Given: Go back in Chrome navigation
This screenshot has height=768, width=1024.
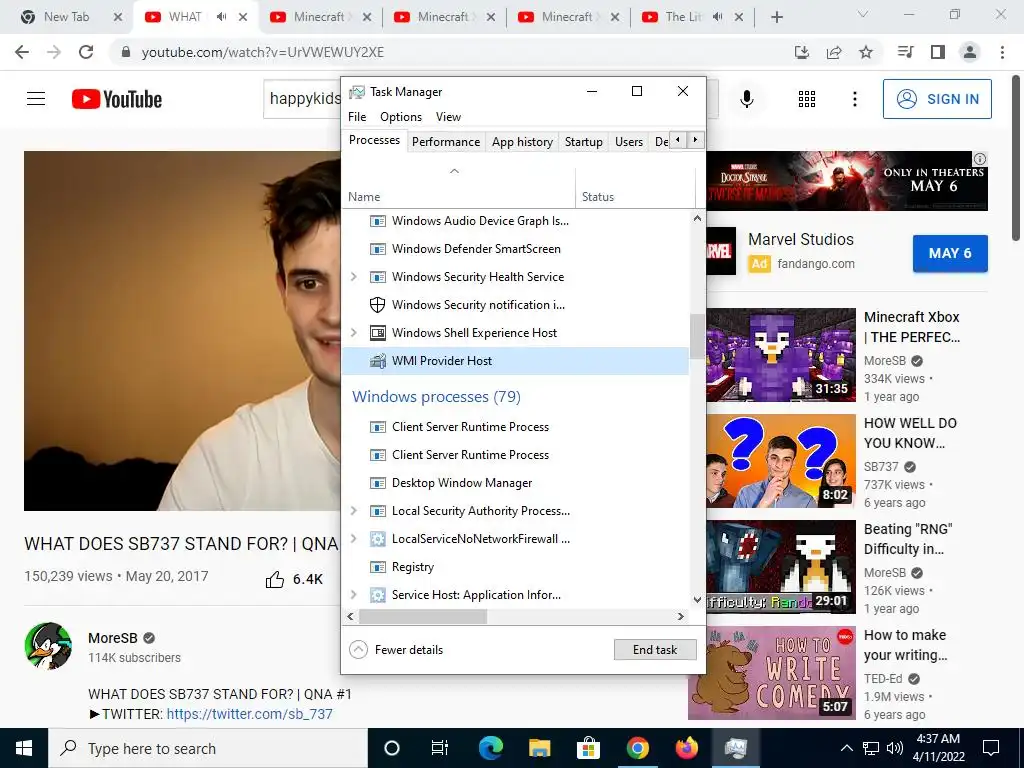Looking at the screenshot, I should coord(22,52).
